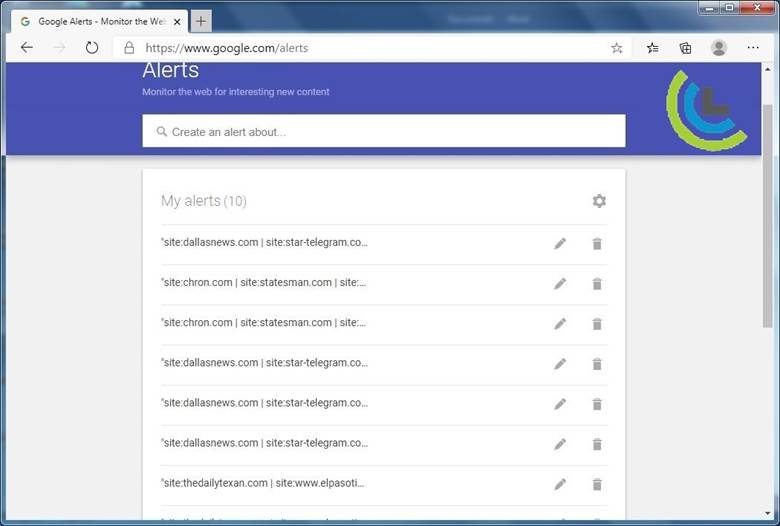Edit the thedailytexan.com alert with its pencil
Image resolution: width=780 pixels, height=526 pixels.
pos(560,484)
